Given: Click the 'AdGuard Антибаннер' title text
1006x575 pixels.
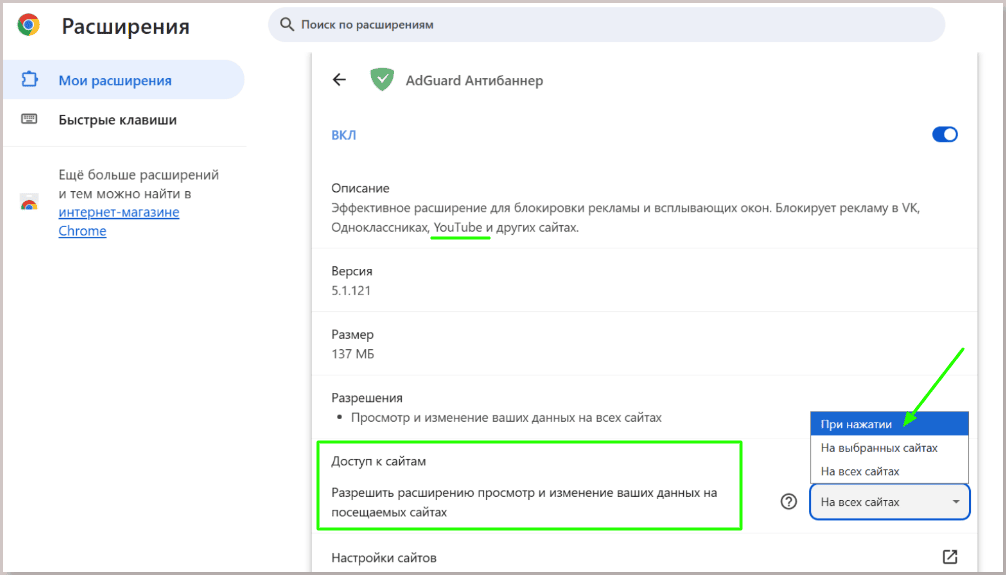Looking at the screenshot, I should coord(474,81).
